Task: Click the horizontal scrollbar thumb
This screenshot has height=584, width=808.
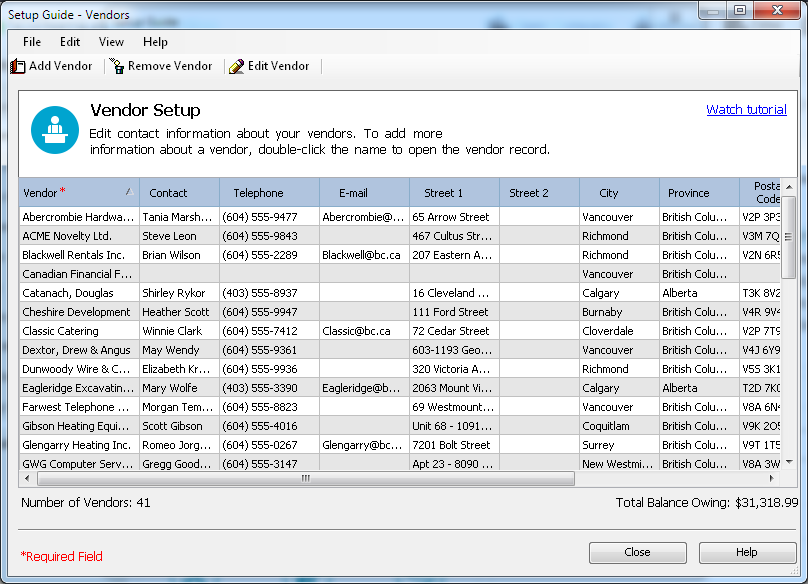Action: point(305,479)
